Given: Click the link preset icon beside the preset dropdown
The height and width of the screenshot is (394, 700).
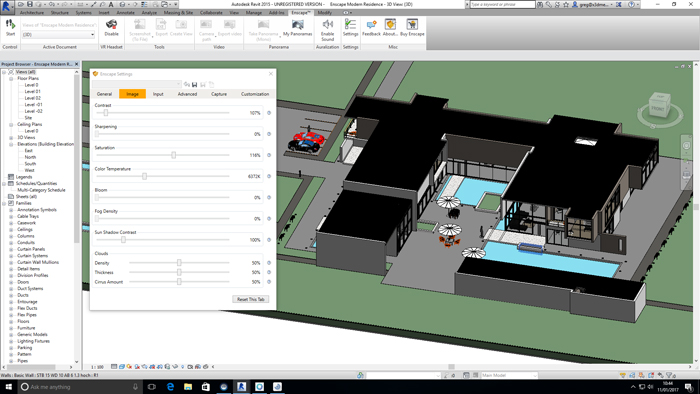Looking at the screenshot, I should click(187, 84).
